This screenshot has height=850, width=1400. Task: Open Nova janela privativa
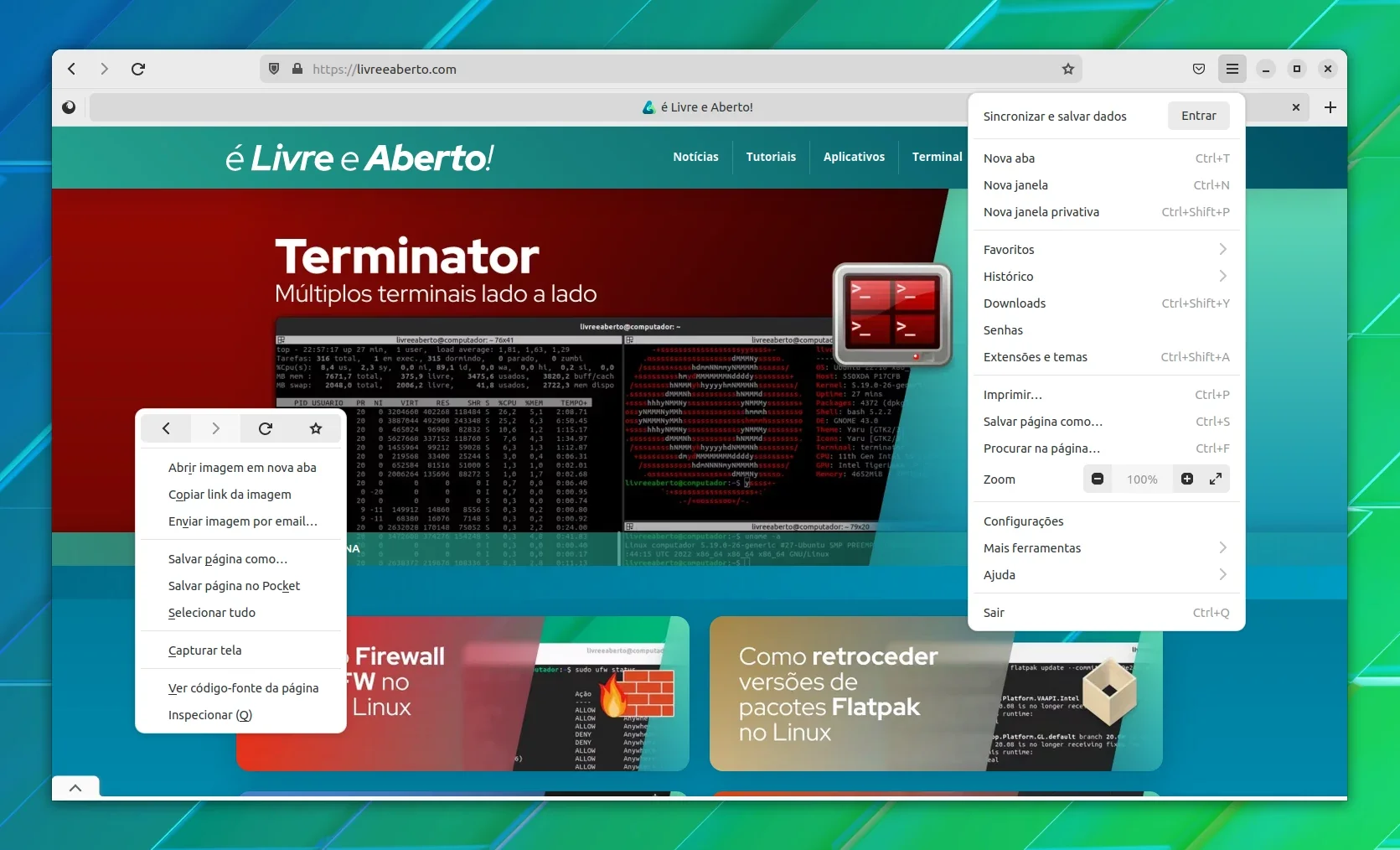[x=1106, y=211]
